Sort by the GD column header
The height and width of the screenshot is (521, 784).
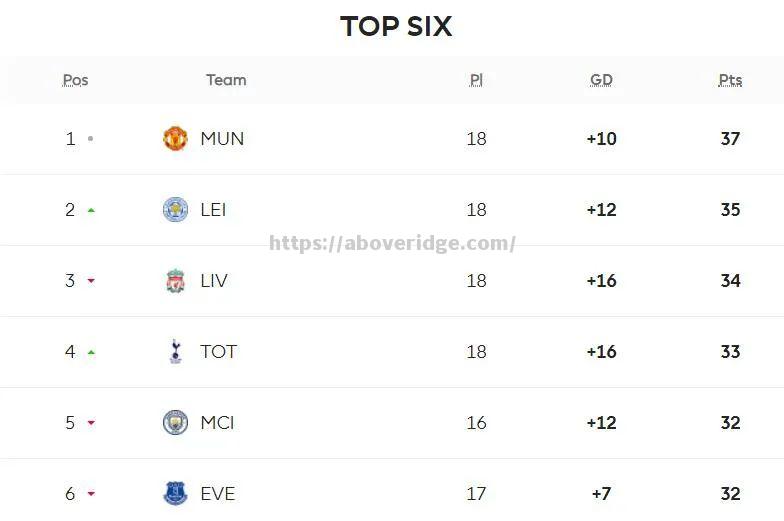tap(601, 80)
